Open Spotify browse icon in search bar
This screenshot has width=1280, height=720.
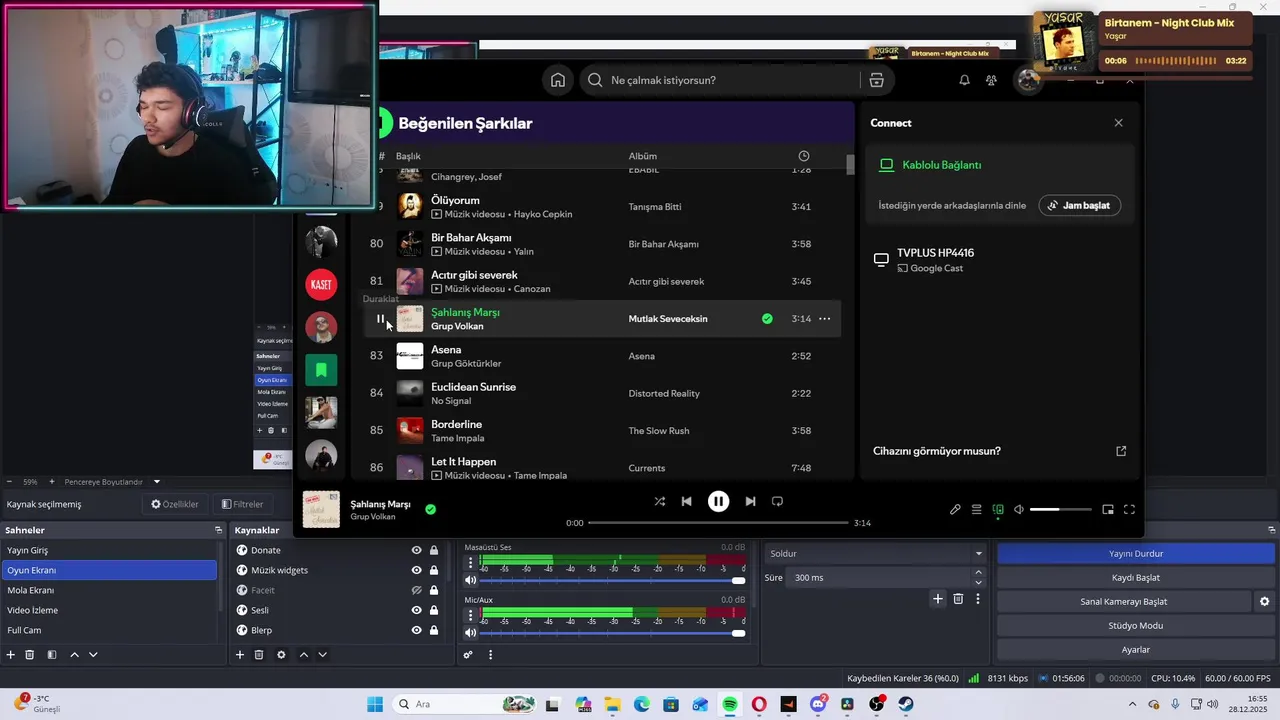pos(876,80)
